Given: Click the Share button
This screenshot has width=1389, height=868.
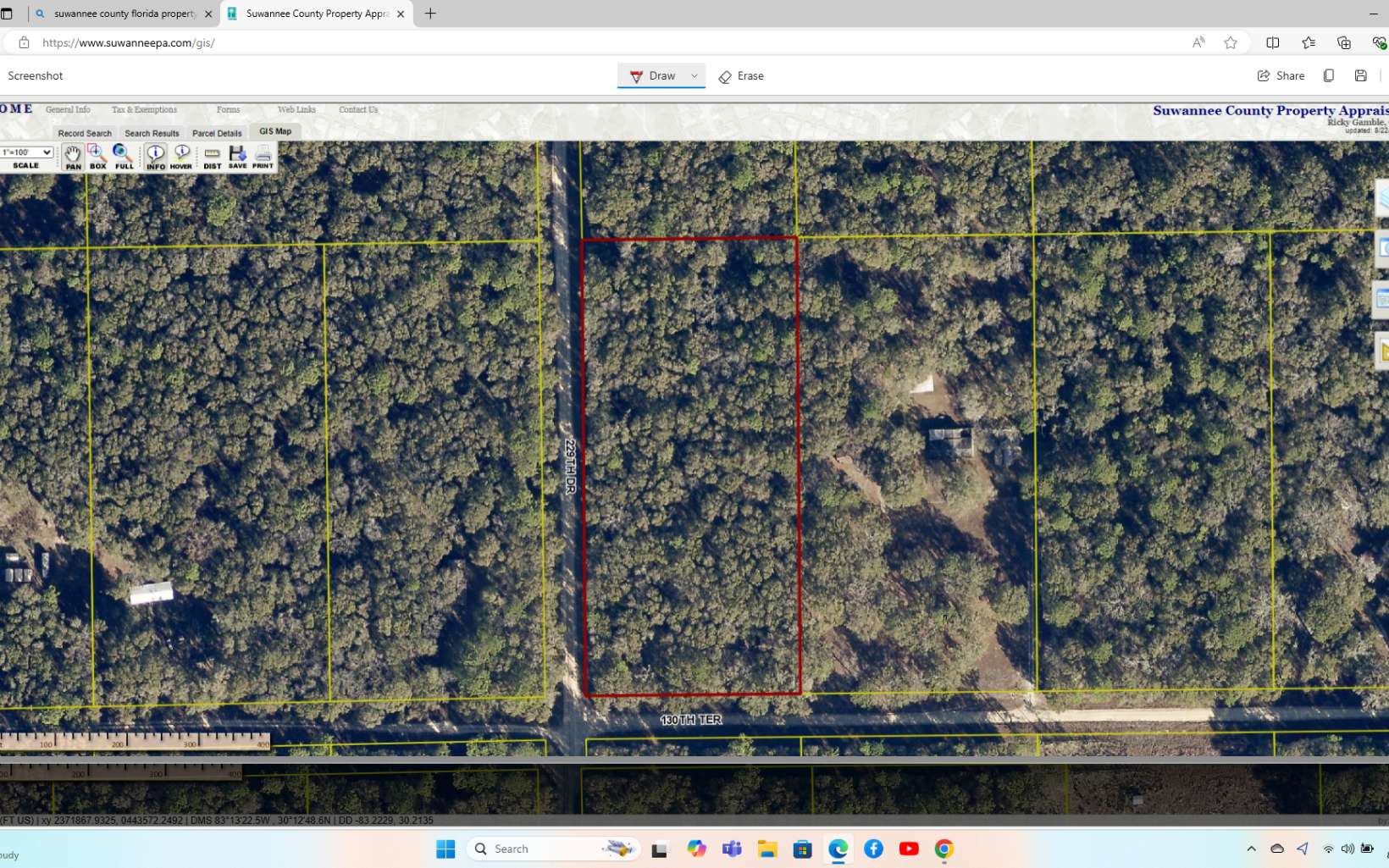Looking at the screenshot, I should [1281, 76].
